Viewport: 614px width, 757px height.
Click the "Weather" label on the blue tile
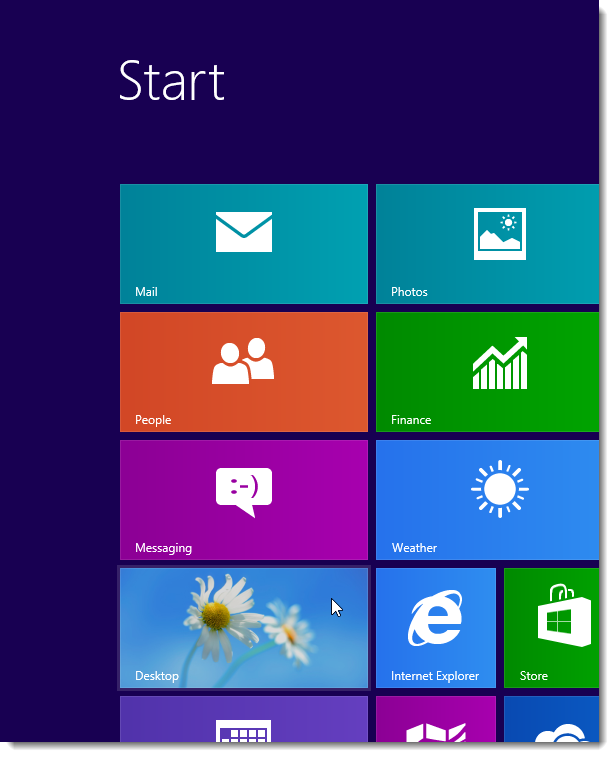click(414, 548)
